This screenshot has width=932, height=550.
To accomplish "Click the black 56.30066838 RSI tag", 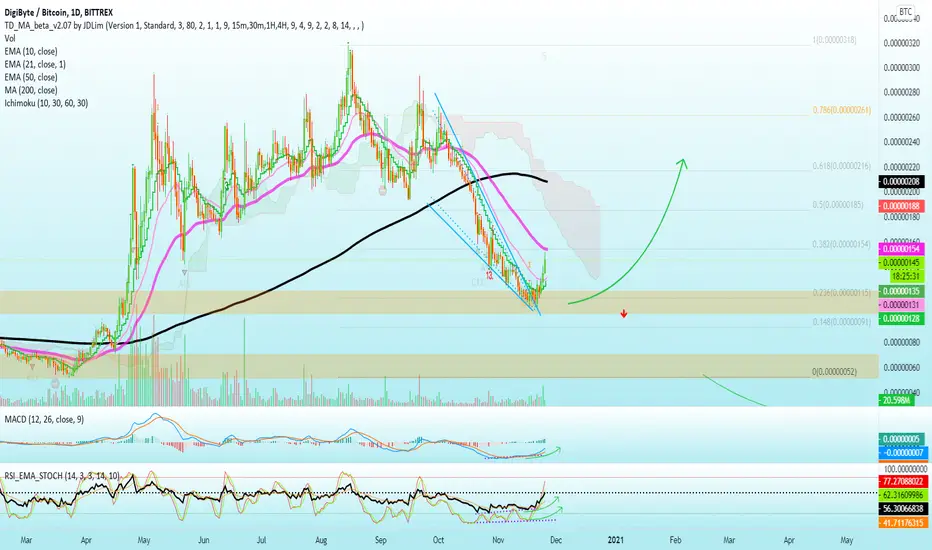I will click(x=902, y=509).
